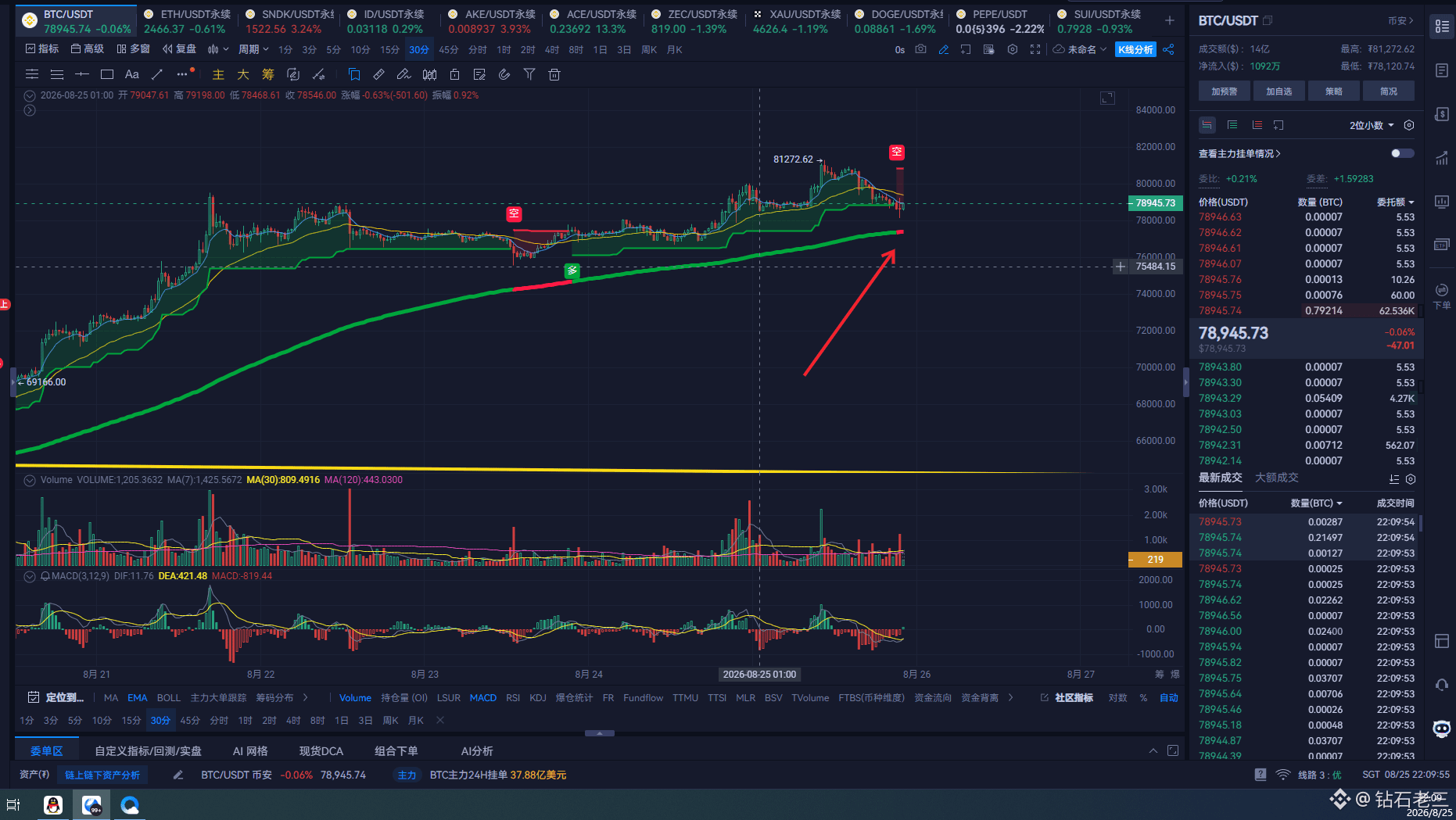
Task: Toggle Volume indicator in bottom bar
Action: (x=355, y=697)
